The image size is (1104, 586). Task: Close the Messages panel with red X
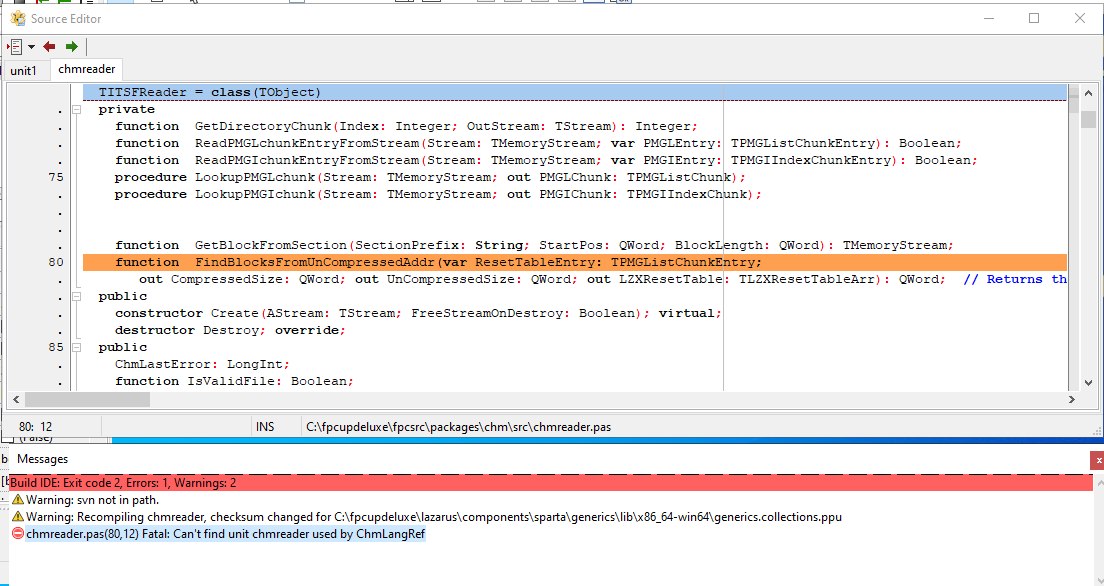(x=1097, y=461)
